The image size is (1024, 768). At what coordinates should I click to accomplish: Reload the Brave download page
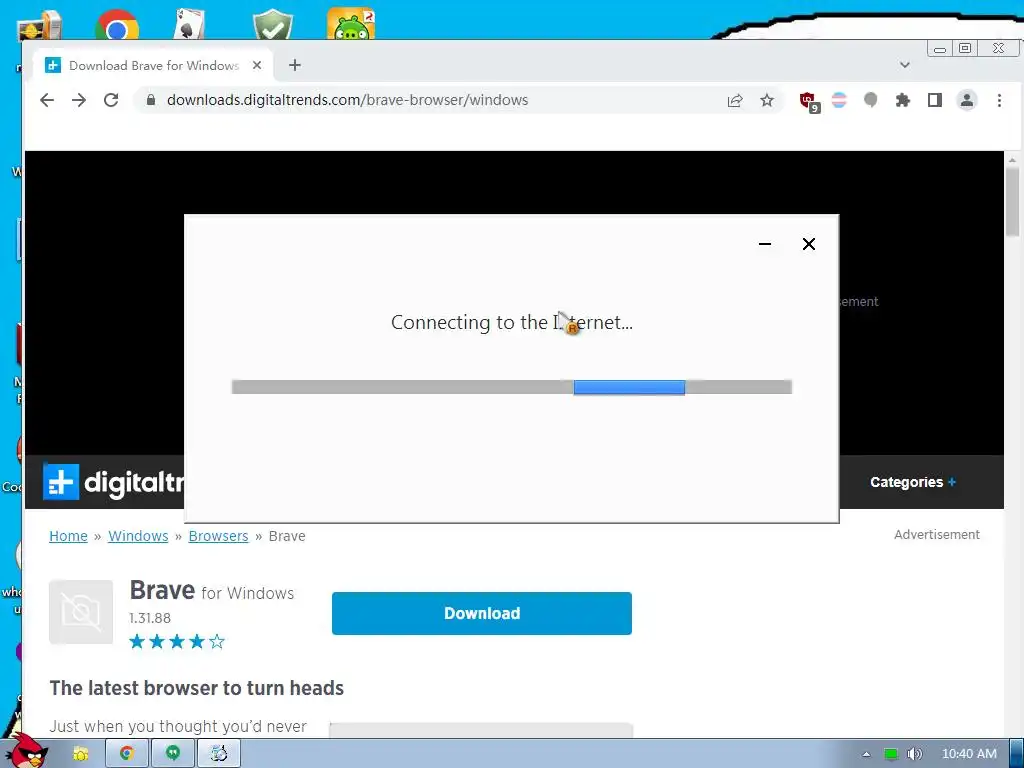pos(111,100)
